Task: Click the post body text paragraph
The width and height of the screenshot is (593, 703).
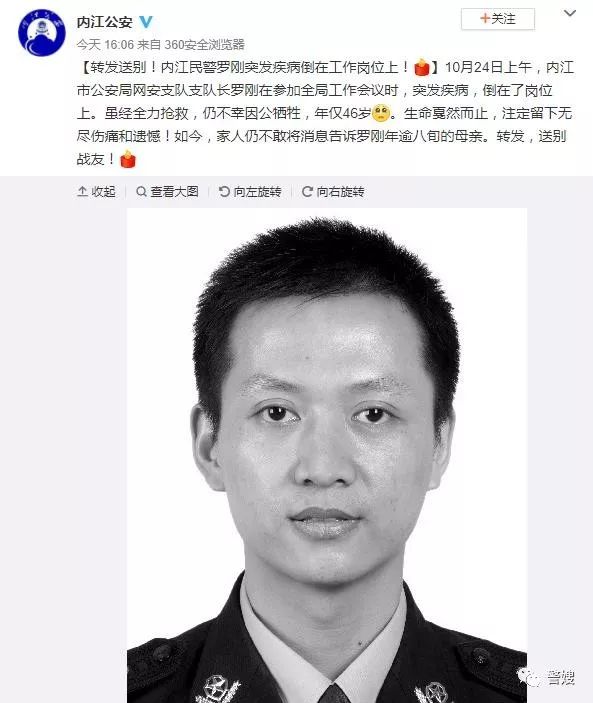Action: coord(325,113)
